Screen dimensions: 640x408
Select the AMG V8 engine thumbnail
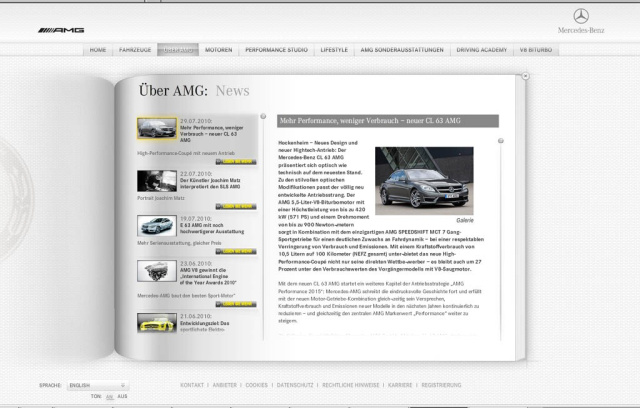(157, 271)
